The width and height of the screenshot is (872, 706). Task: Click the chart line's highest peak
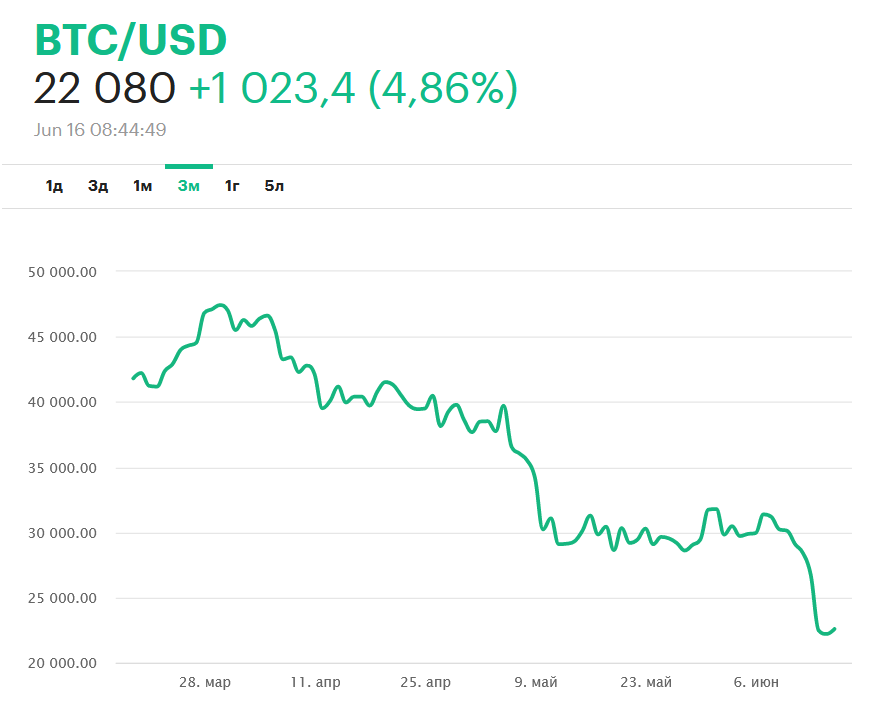click(222, 305)
